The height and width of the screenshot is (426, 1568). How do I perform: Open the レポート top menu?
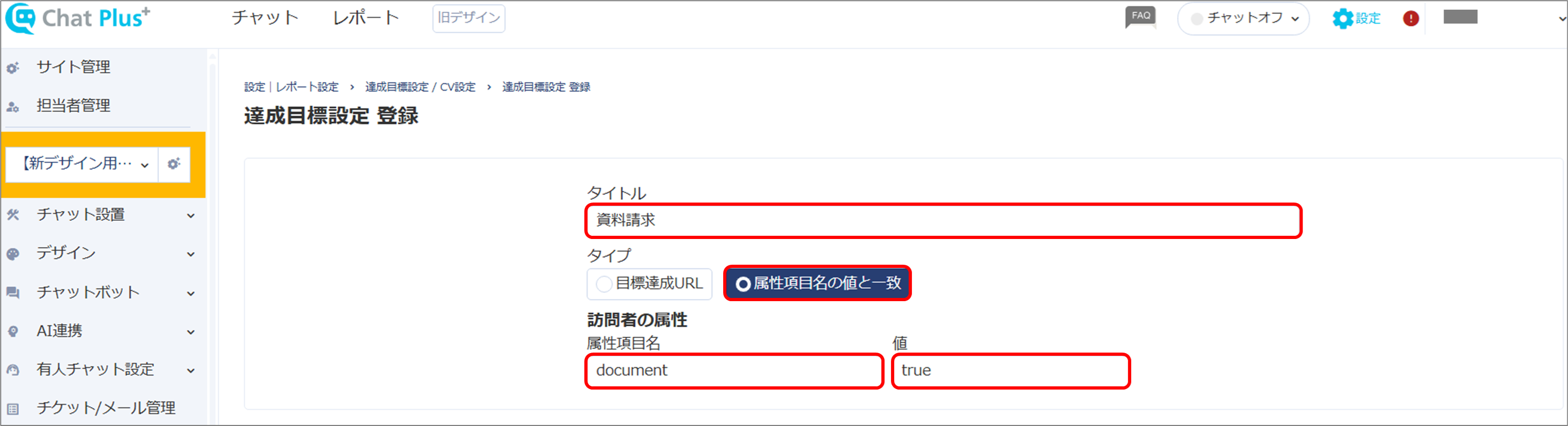(366, 17)
